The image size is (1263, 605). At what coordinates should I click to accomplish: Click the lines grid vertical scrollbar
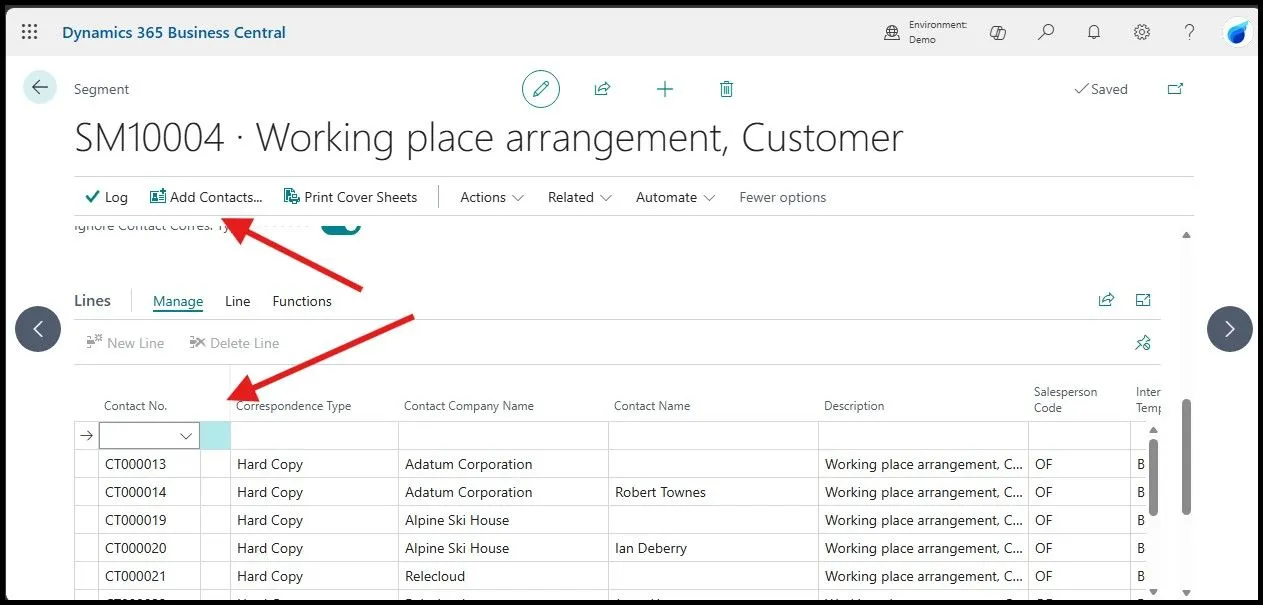(x=1151, y=476)
